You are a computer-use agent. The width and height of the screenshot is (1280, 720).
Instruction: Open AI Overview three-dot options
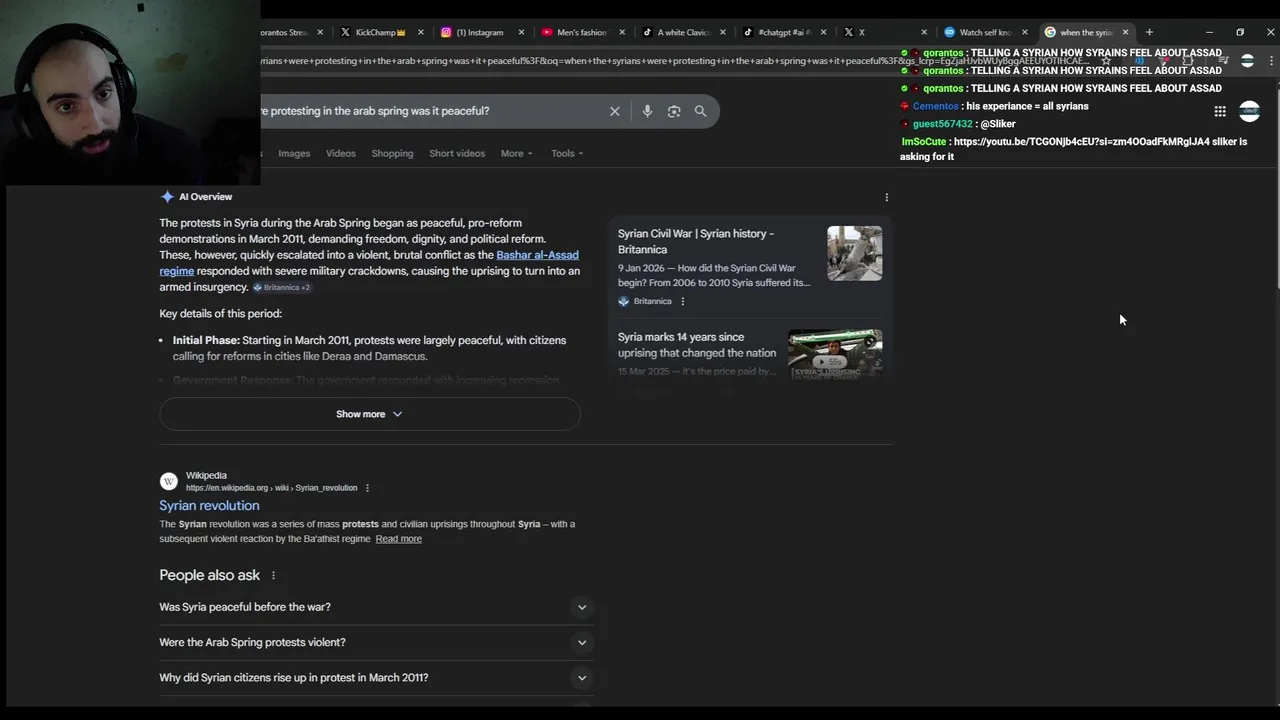coord(886,197)
